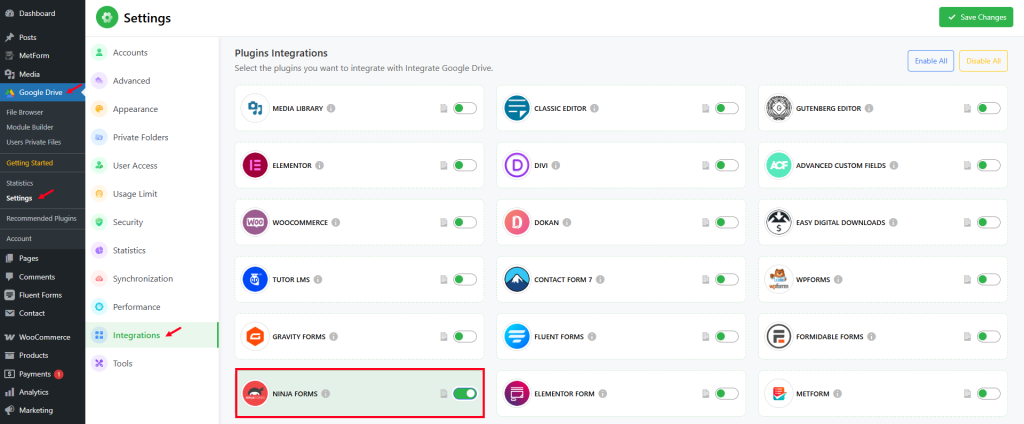
Task: Open the Marketing admin menu
Action: tap(42, 411)
